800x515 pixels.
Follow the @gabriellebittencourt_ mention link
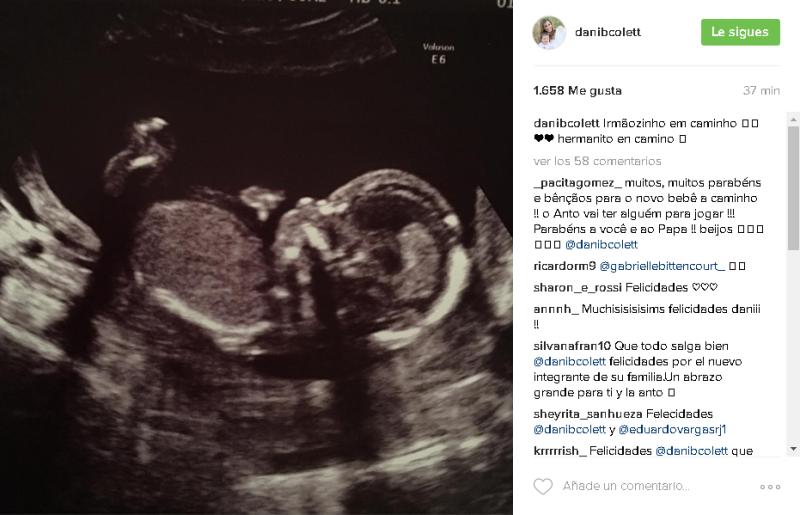coord(662,266)
